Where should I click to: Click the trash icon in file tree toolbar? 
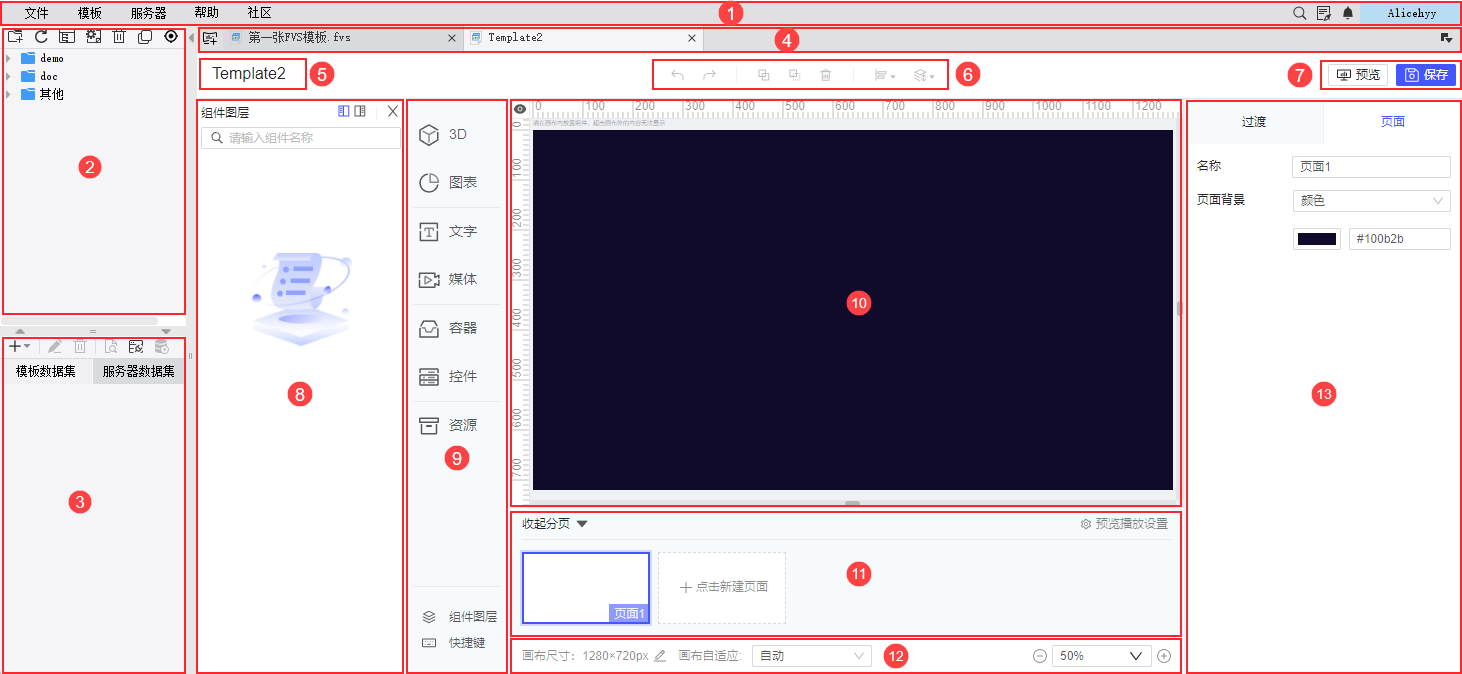pos(119,36)
